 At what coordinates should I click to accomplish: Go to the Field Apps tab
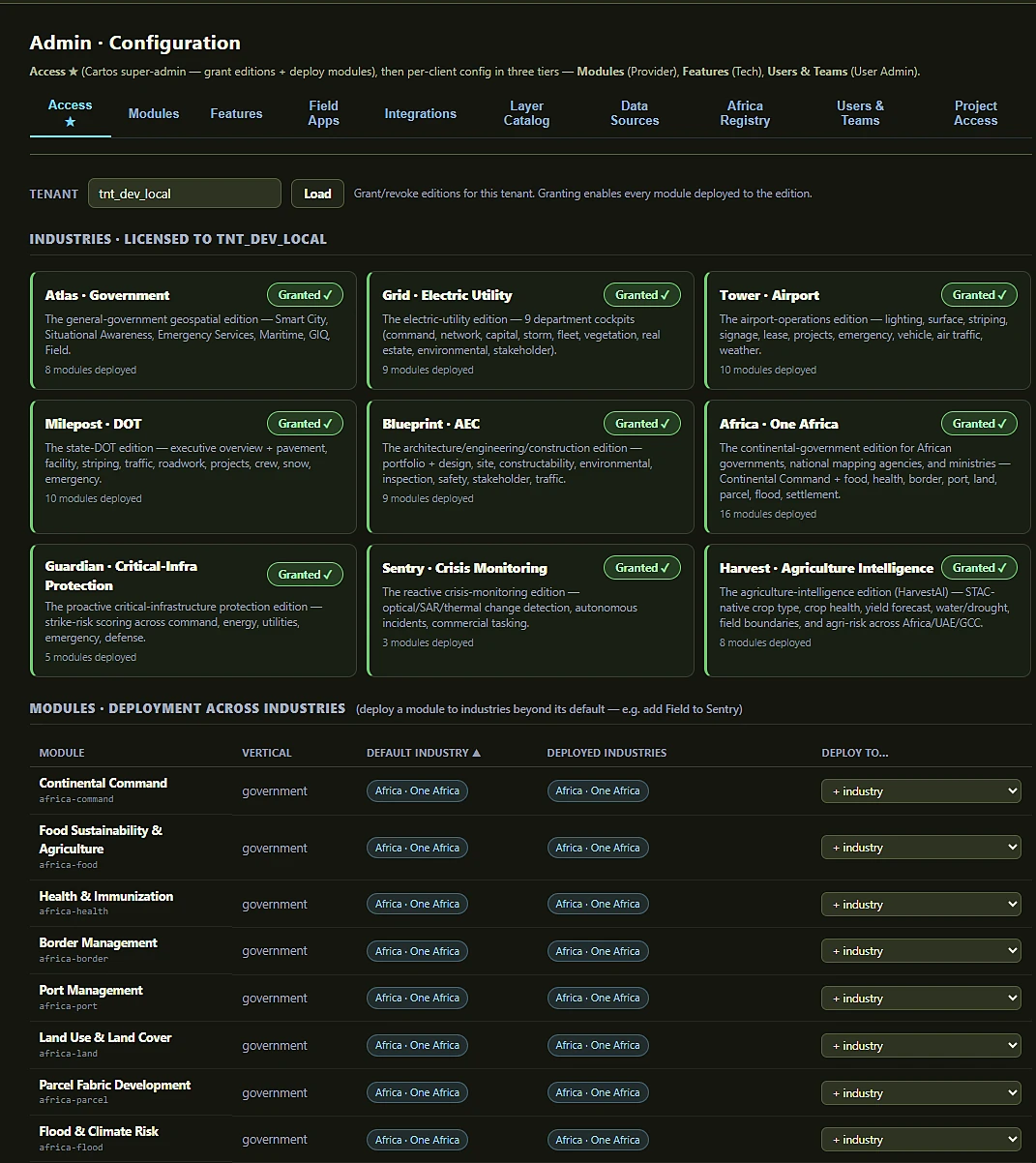323,113
